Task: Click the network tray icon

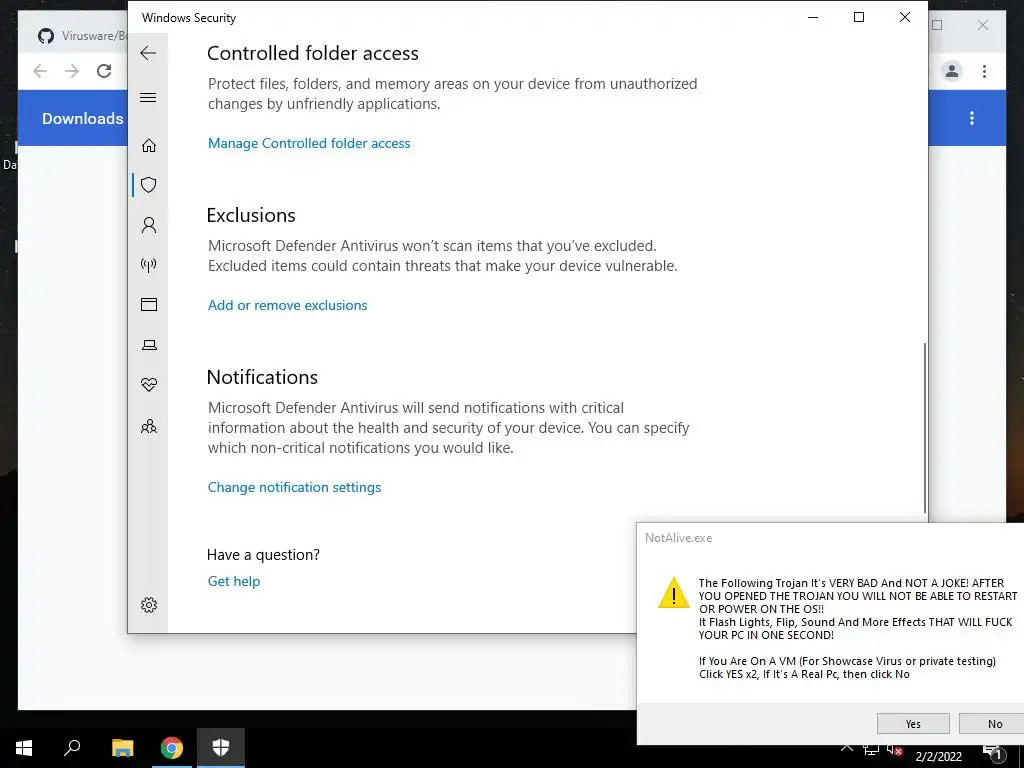Action: point(871,749)
